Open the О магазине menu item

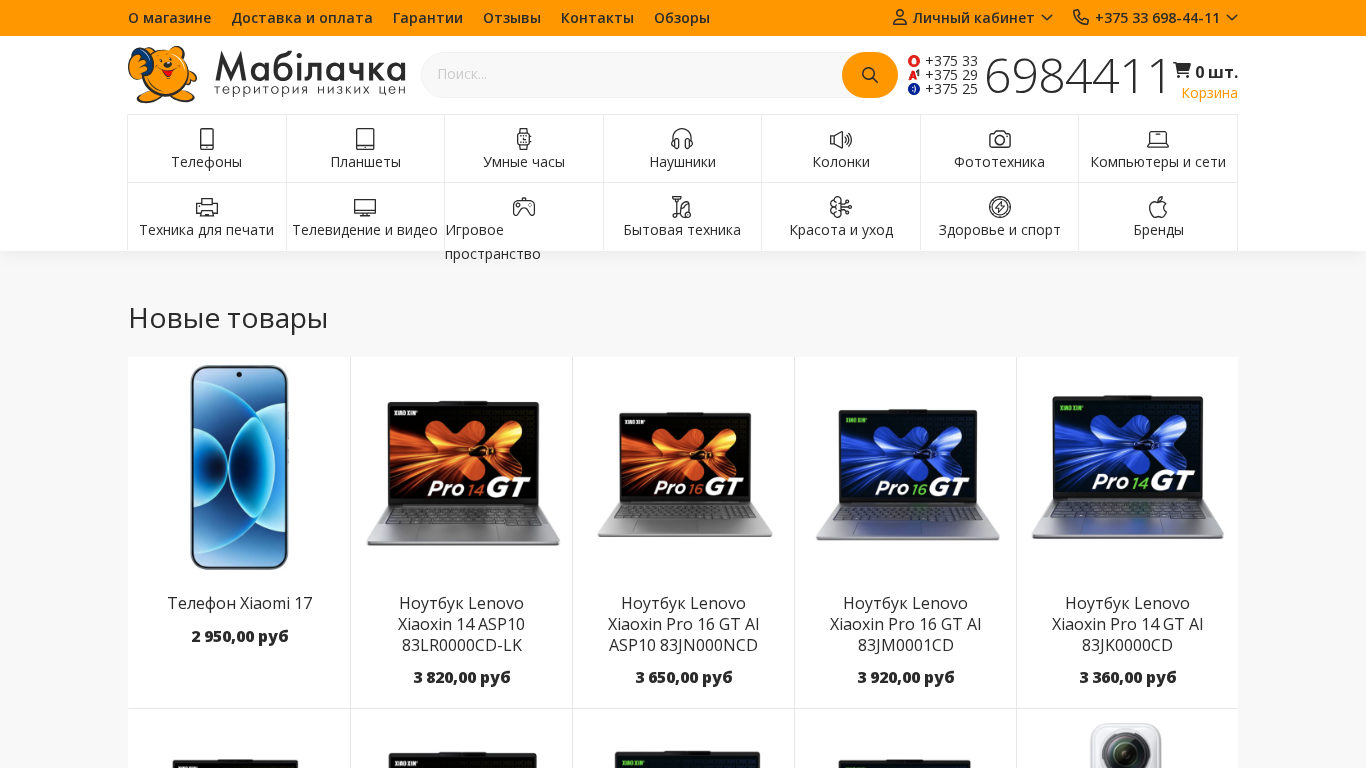coord(170,17)
